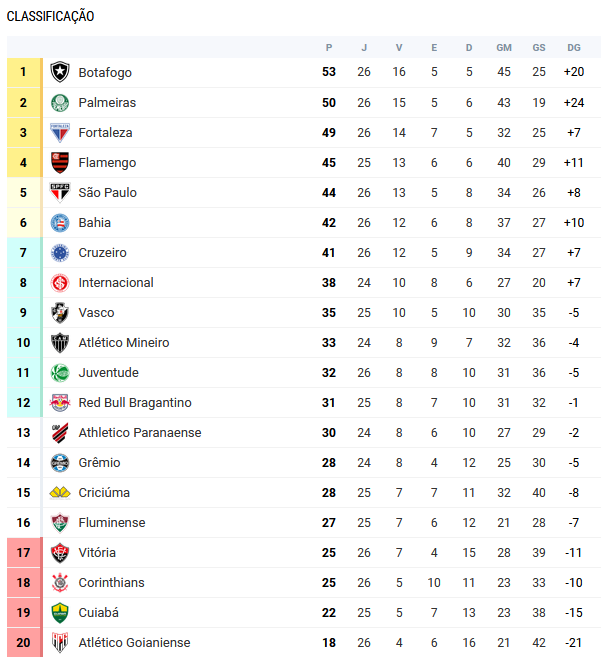The width and height of the screenshot is (601, 657).
Task: Click the yellow position 1 badge
Action: pyautogui.click(x=24, y=72)
